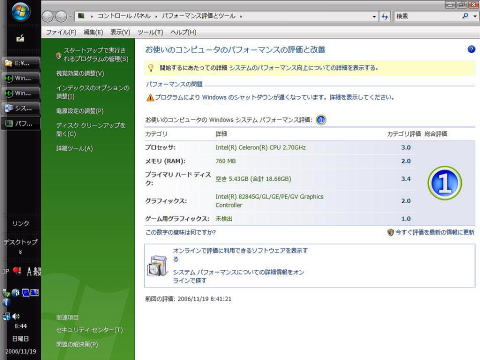480x360 pixels.
Task: Click 'この数字の意味は何ですか?' link
Action: 180,232
